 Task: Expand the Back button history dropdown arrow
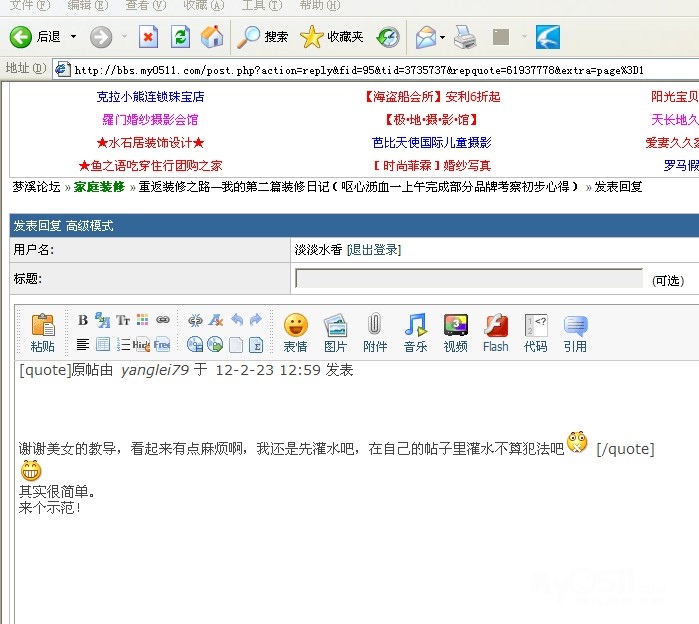click(73, 38)
